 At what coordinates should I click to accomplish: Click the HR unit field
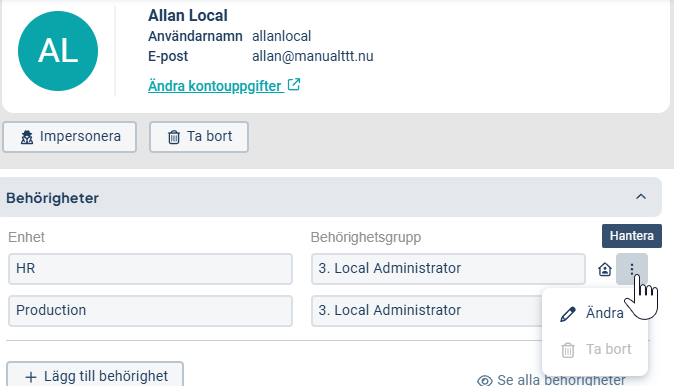[x=150, y=269]
